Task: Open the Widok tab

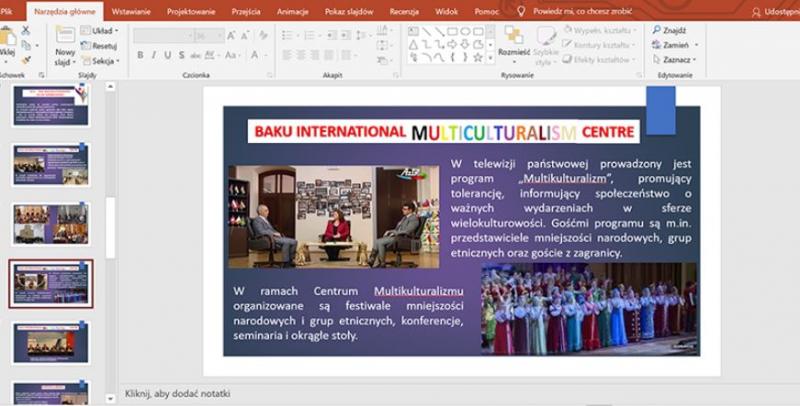Action: point(446,11)
